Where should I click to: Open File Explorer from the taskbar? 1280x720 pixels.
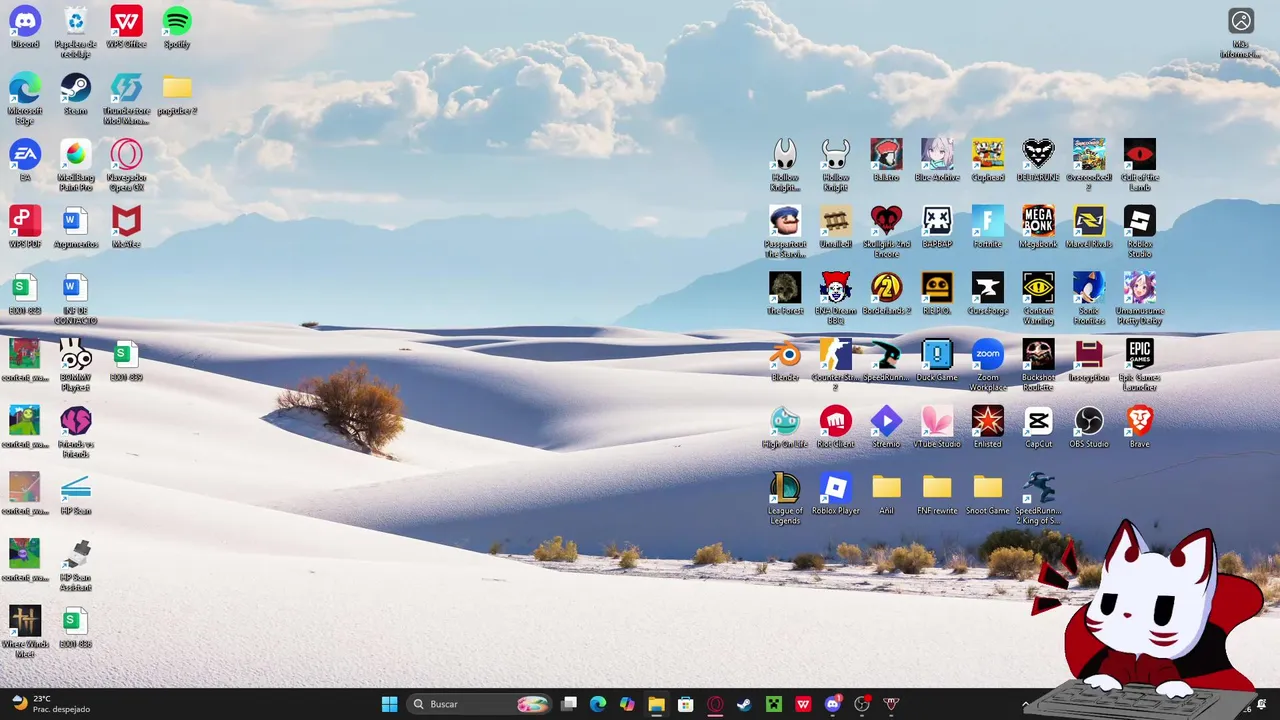[x=656, y=704]
